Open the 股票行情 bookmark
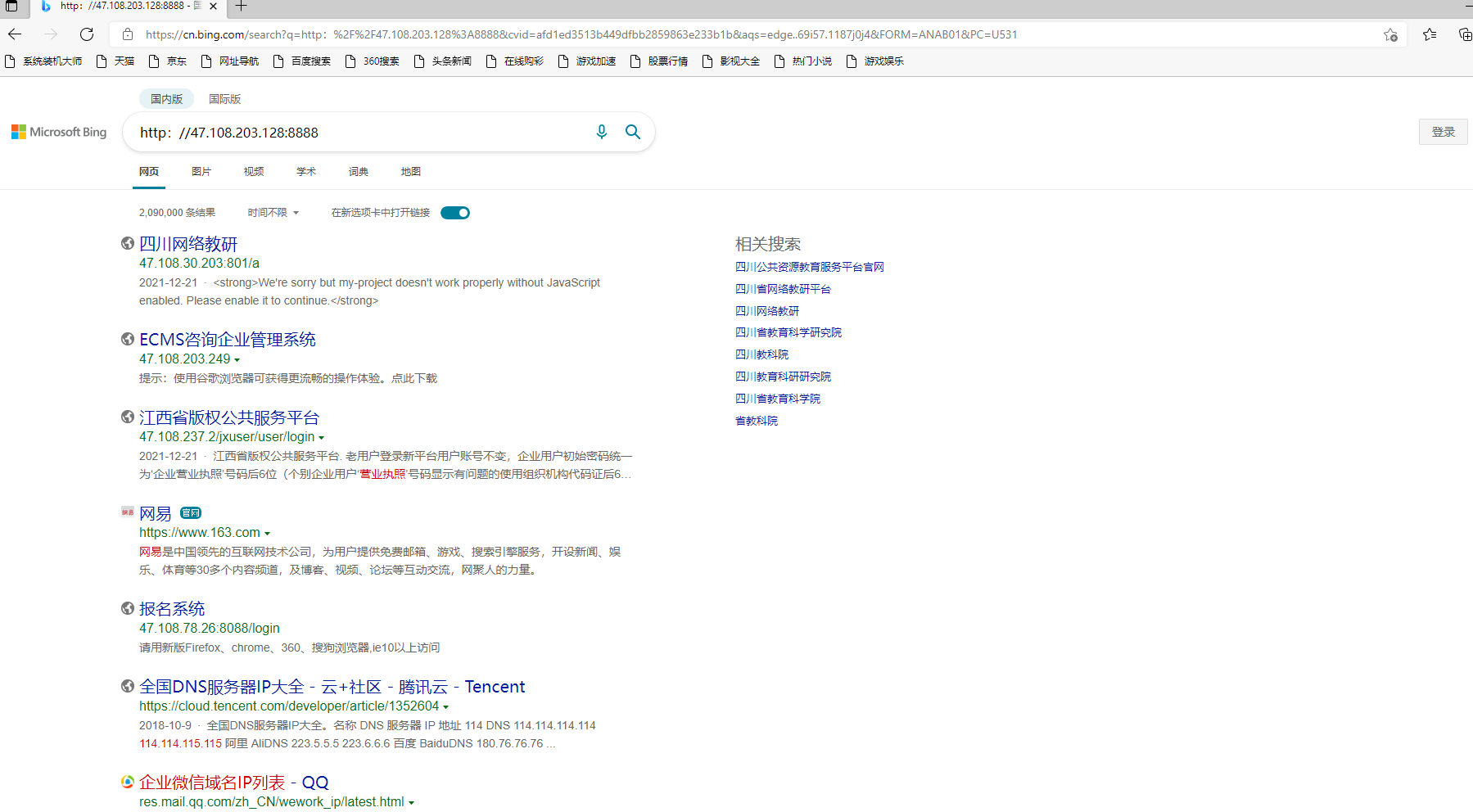Screen dimensions: 1473x812 click(x=659, y=61)
